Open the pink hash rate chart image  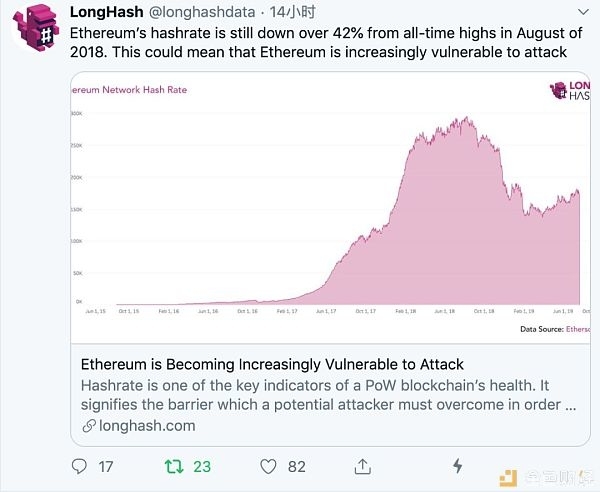(331, 207)
